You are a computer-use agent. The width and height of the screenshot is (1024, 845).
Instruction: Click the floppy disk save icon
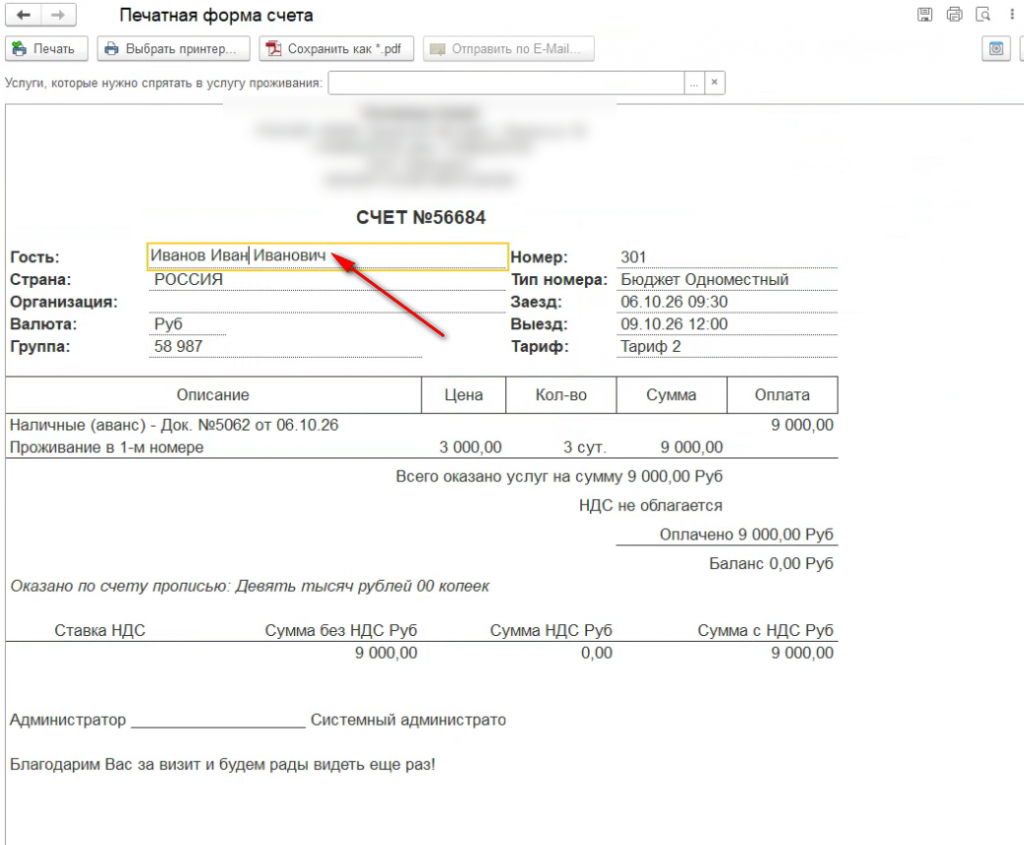[x=925, y=14]
